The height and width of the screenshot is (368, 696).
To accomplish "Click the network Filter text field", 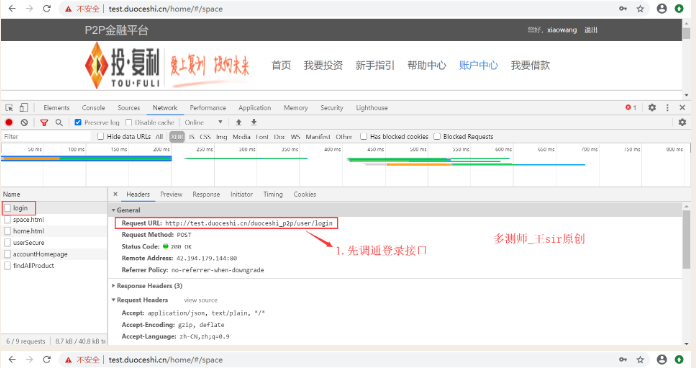I will click(47, 136).
